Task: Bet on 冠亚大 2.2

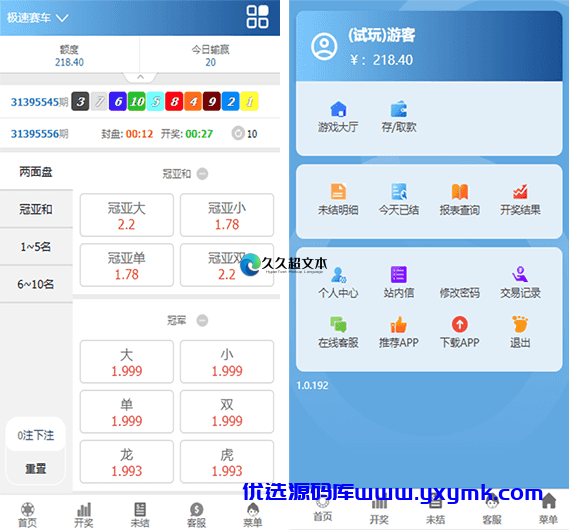Action: click(127, 215)
